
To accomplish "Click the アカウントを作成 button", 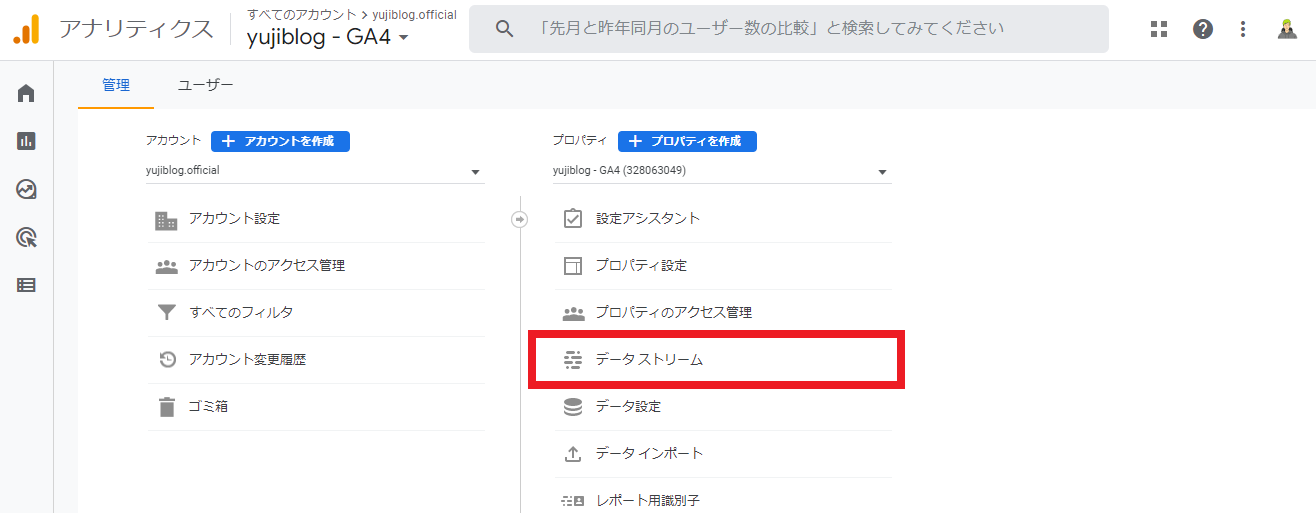I will tap(280, 141).
